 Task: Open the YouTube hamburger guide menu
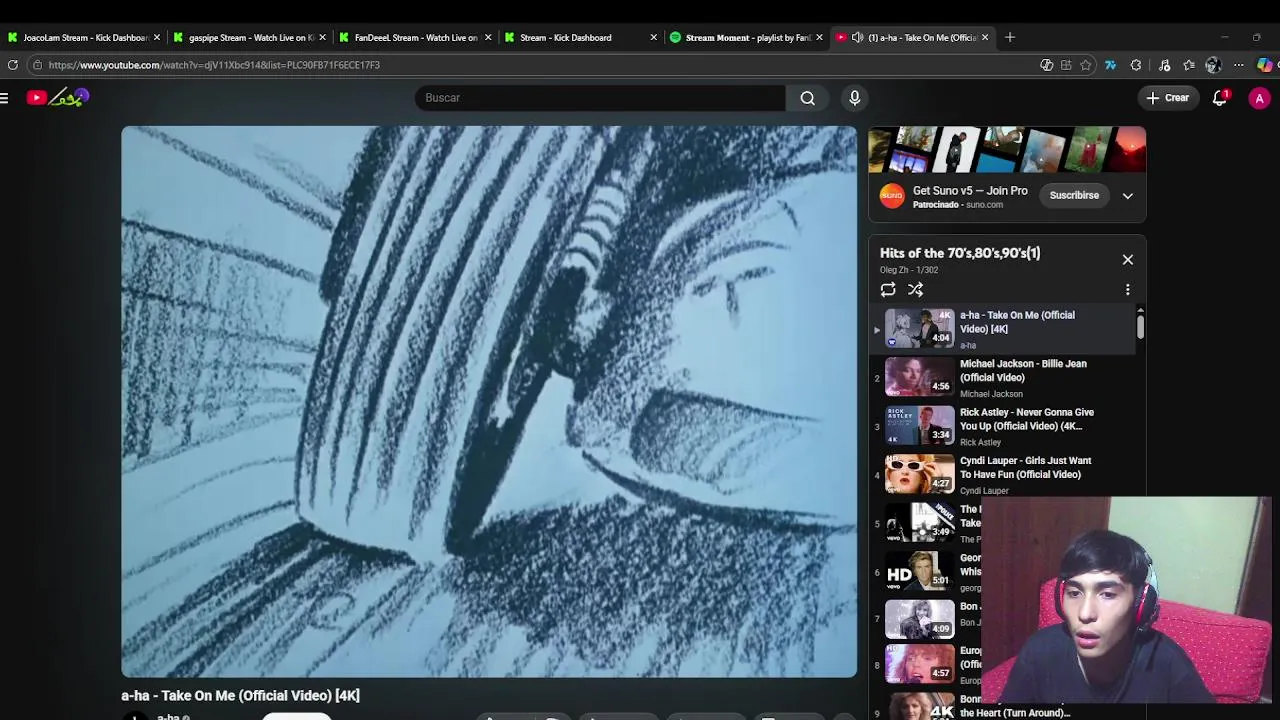pyautogui.click(x=5, y=98)
